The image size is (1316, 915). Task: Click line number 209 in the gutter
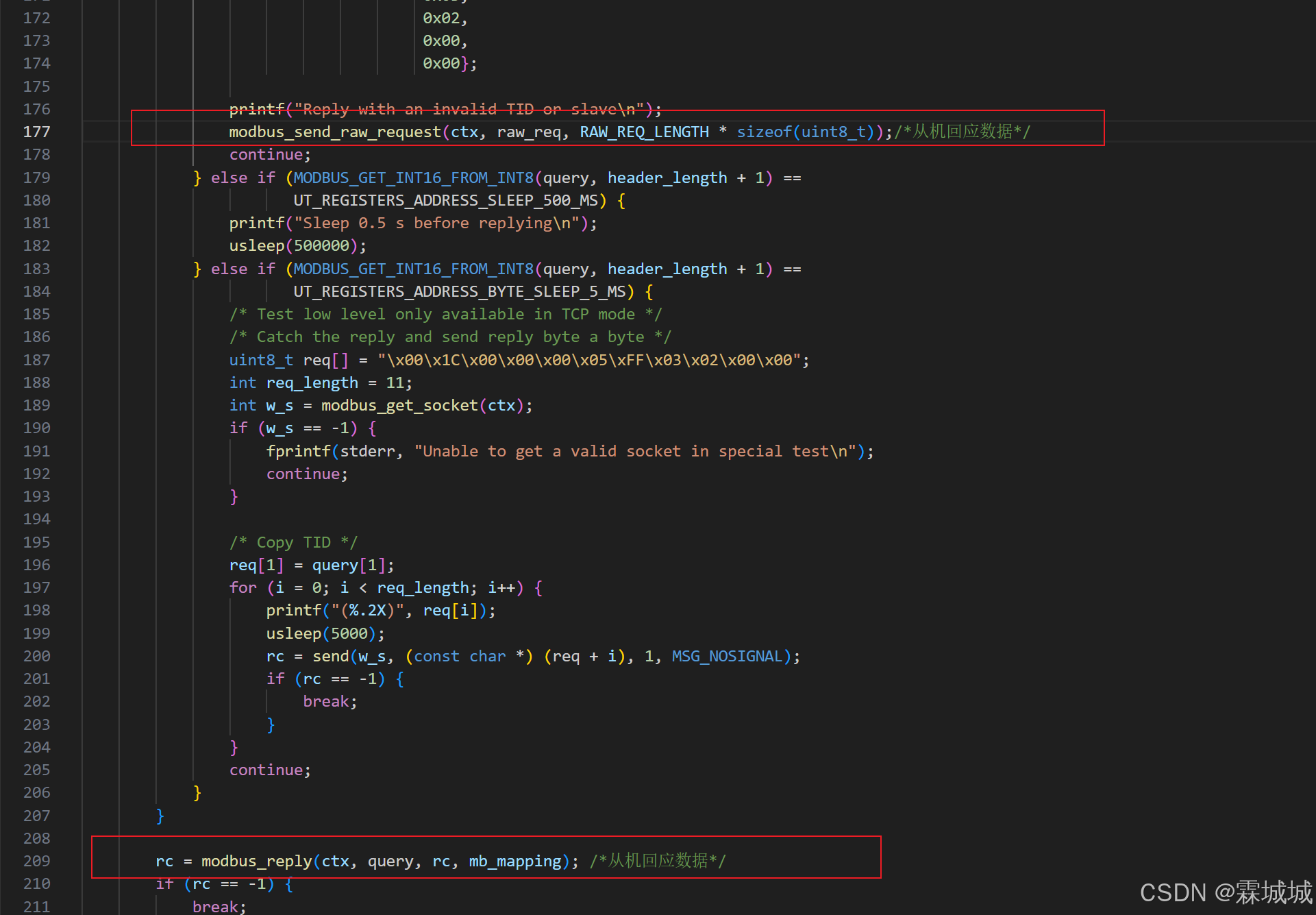click(36, 861)
